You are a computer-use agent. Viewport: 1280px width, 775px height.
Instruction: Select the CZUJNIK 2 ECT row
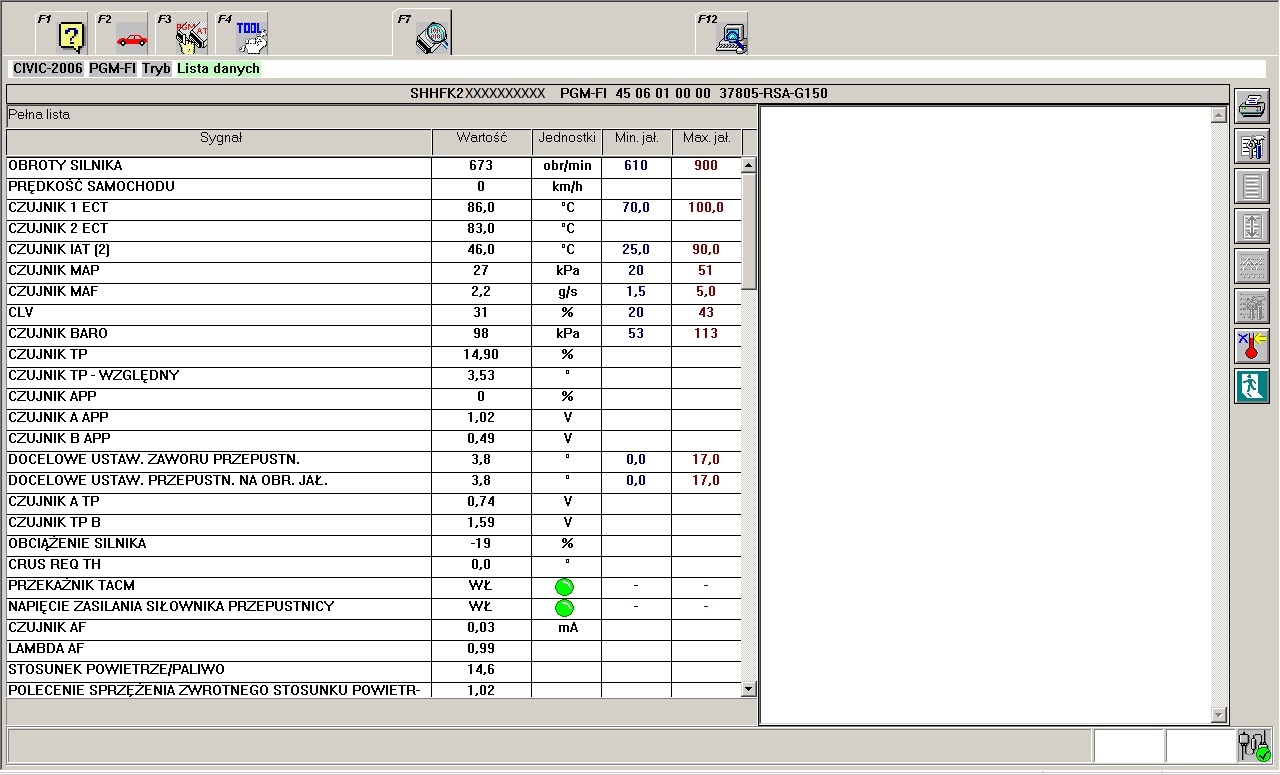(374, 229)
